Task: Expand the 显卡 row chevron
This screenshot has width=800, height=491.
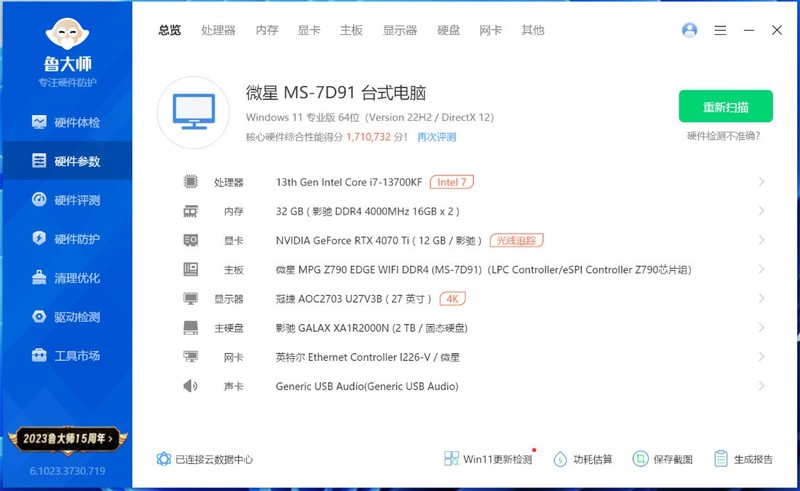Action: (761, 240)
